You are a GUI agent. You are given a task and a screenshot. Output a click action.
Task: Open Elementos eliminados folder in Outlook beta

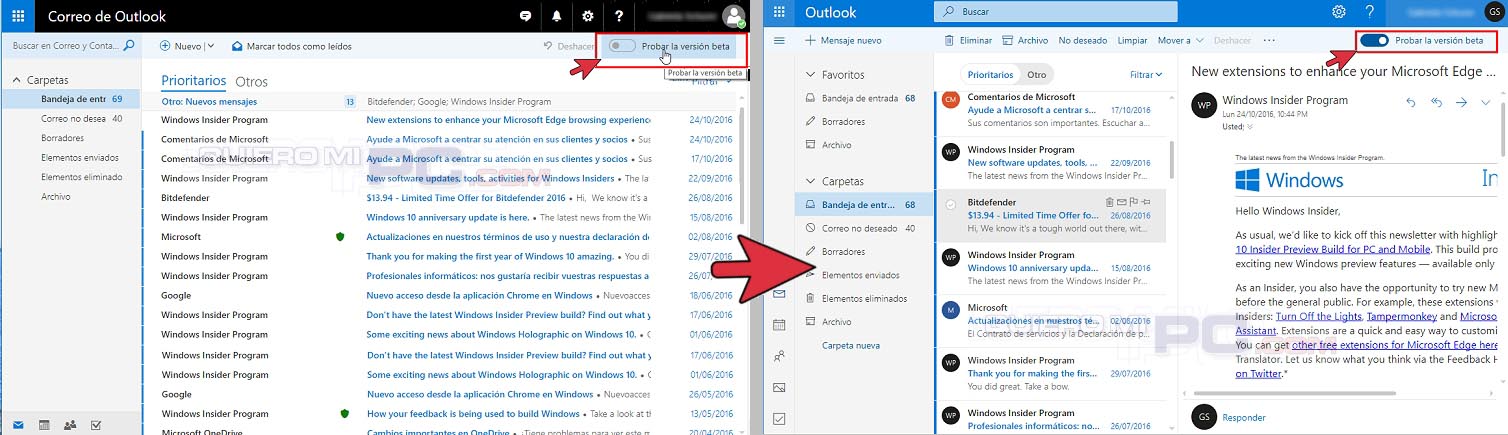tap(864, 298)
